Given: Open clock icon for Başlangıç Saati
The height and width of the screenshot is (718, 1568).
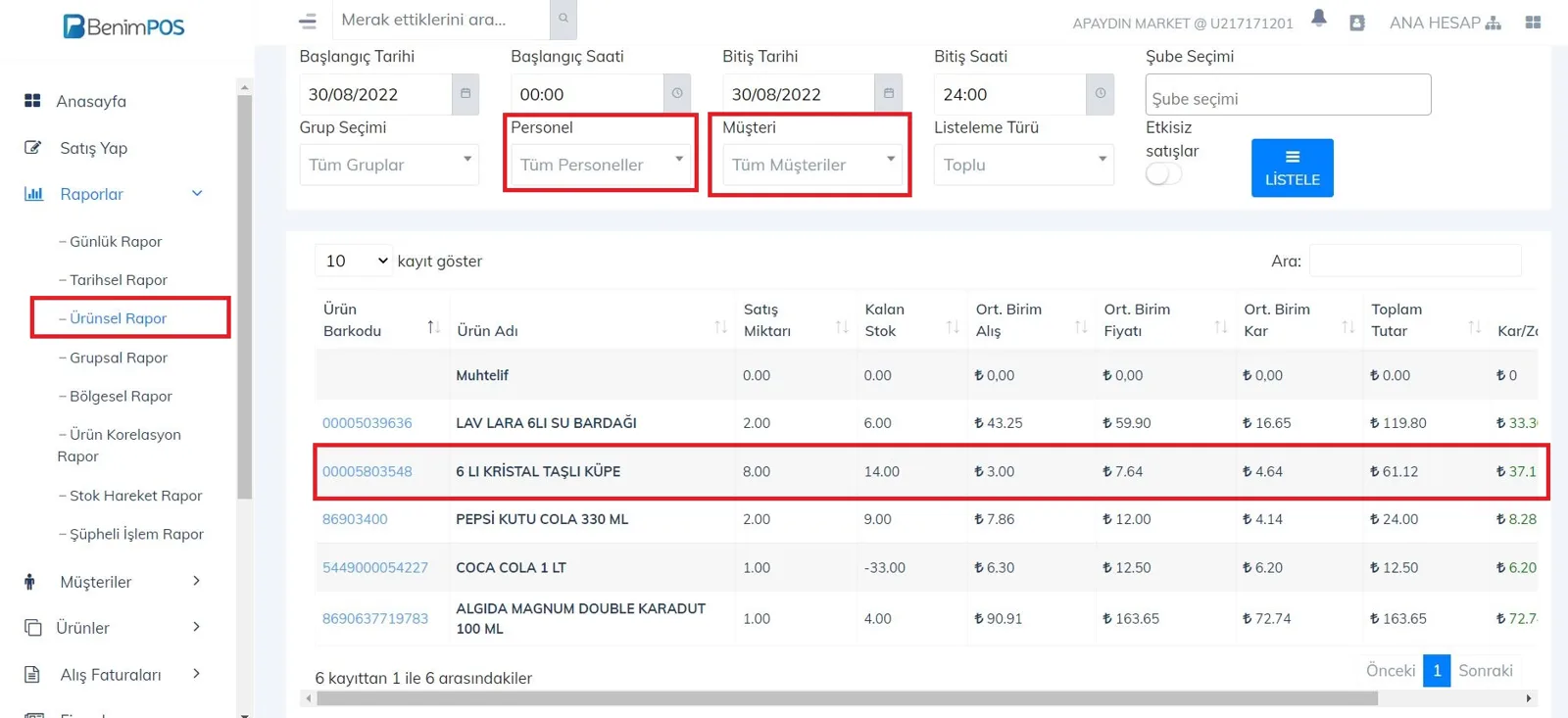Looking at the screenshot, I should click(677, 94).
